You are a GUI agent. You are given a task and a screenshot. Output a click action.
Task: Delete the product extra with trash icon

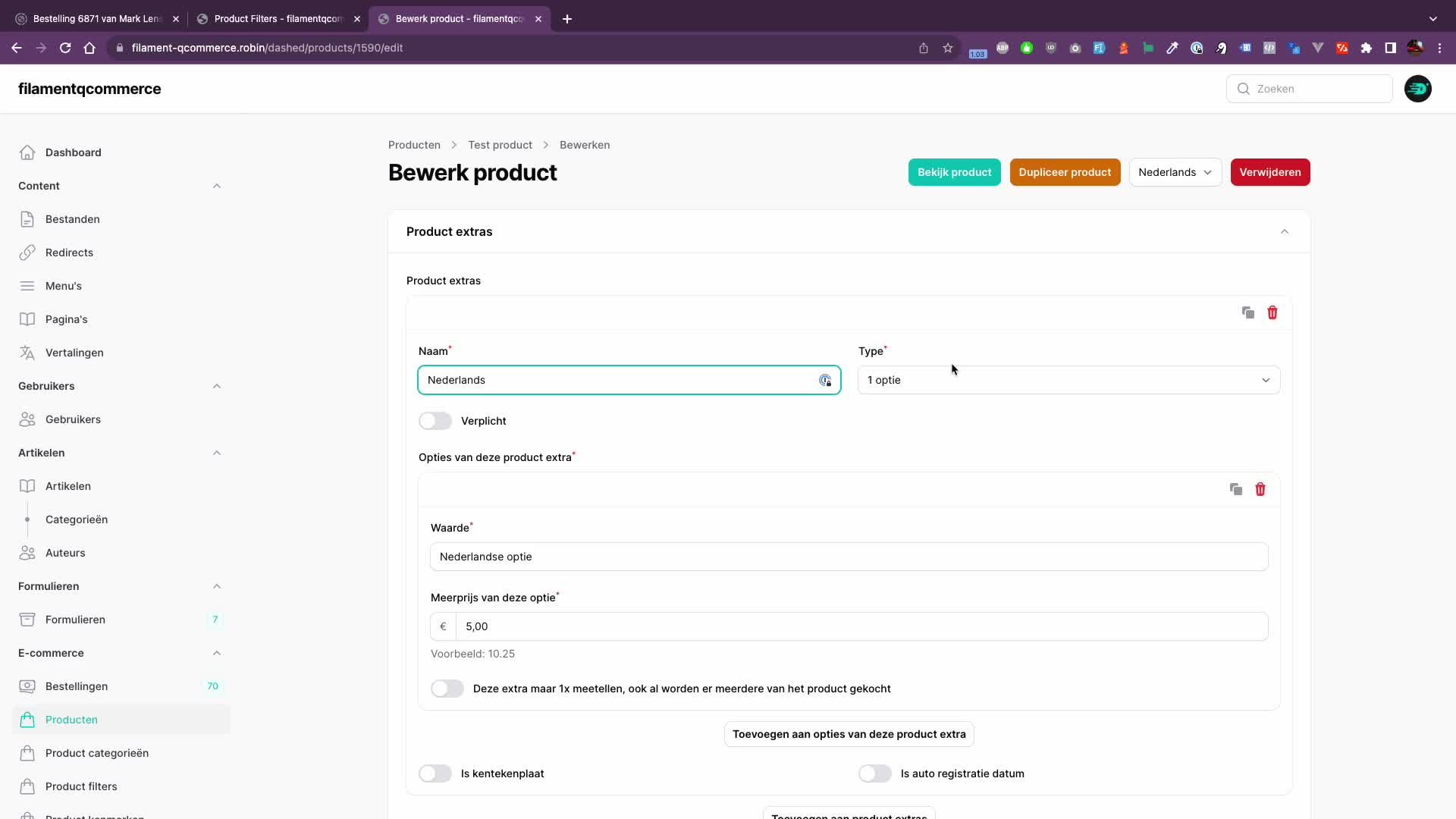(1272, 312)
